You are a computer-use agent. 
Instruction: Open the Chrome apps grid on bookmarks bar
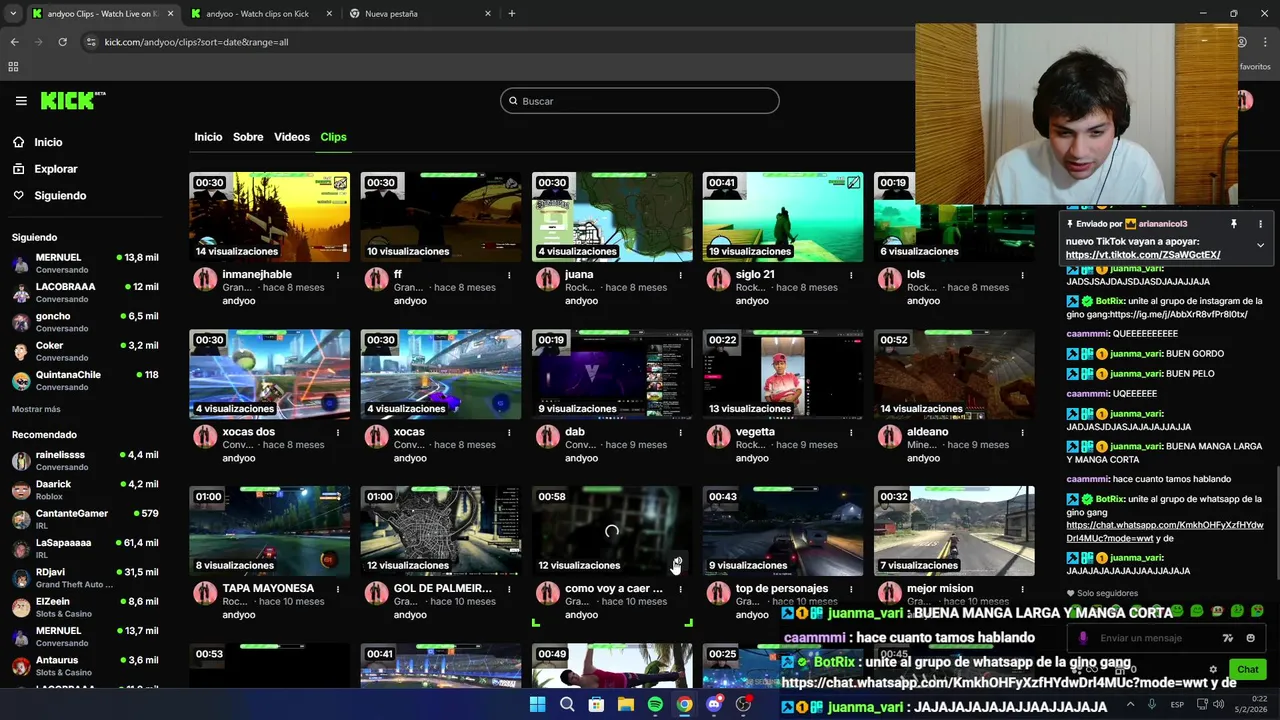13,67
